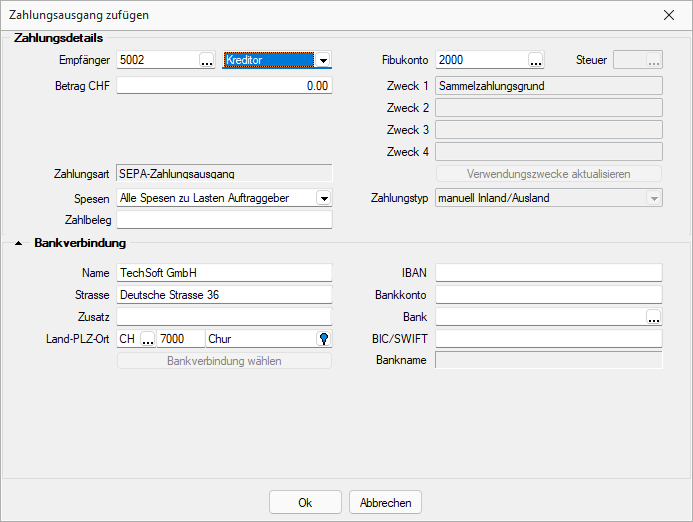Click into the Betrag CHF amount field

(x=224, y=86)
